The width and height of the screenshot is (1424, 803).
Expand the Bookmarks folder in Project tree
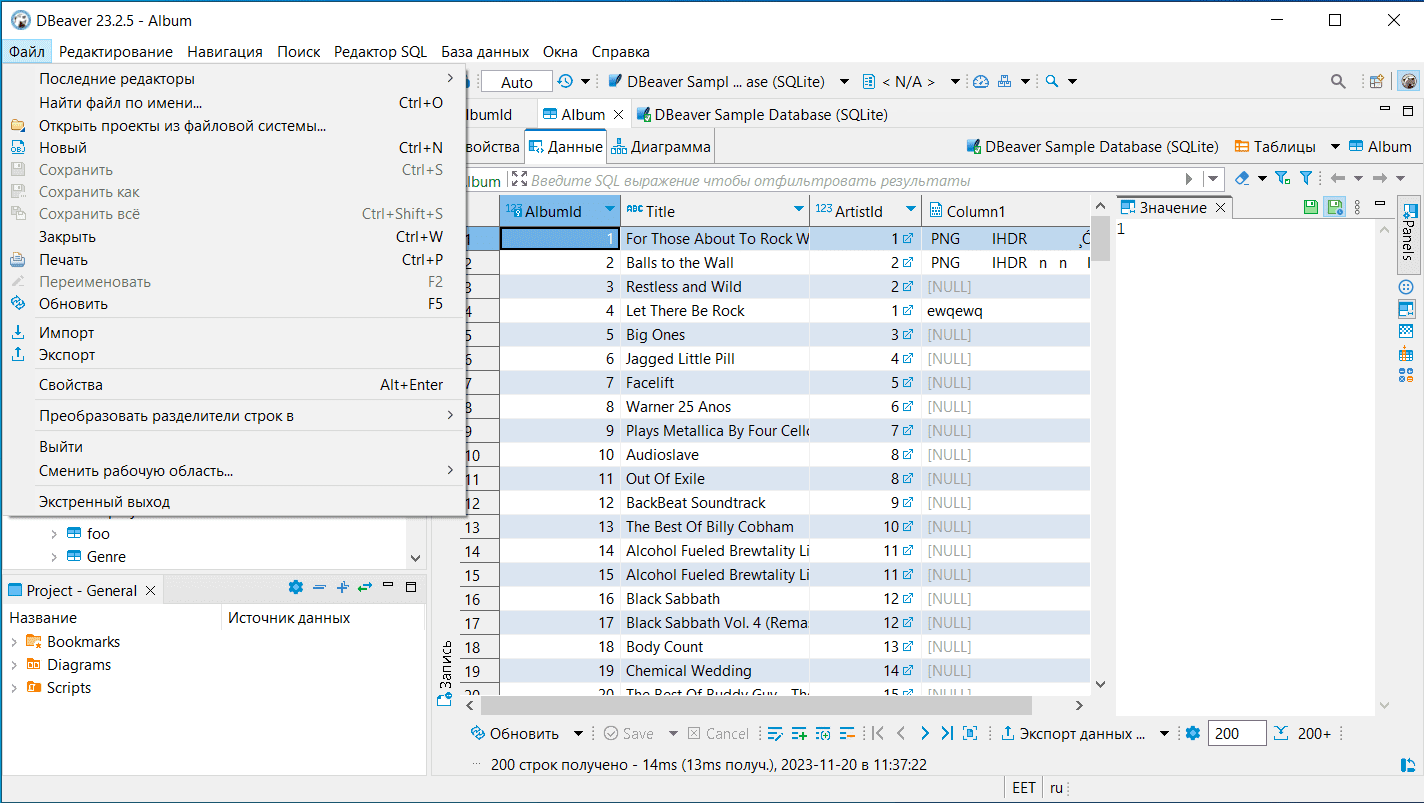click(14, 642)
